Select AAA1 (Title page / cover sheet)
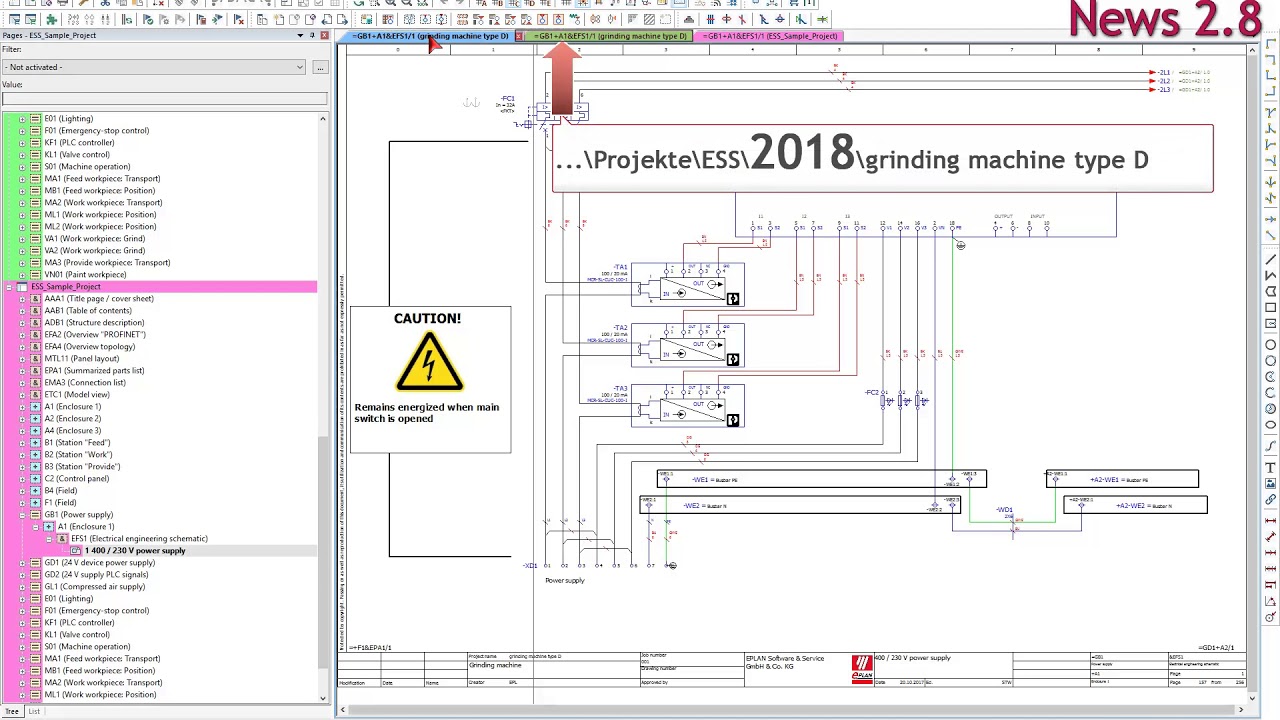1280x720 pixels. click(99, 298)
